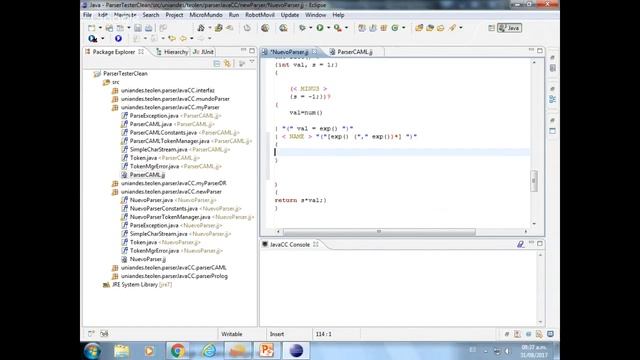Click the editor vertical scrollbar thumb

(x=534, y=180)
